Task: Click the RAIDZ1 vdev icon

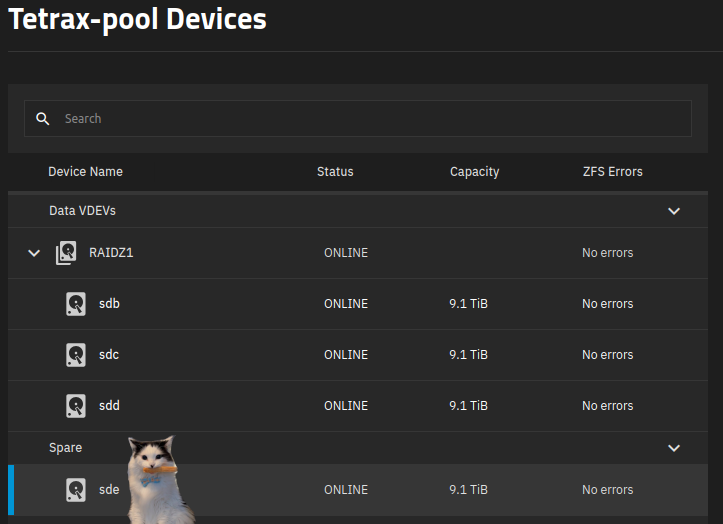Action: 66,253
